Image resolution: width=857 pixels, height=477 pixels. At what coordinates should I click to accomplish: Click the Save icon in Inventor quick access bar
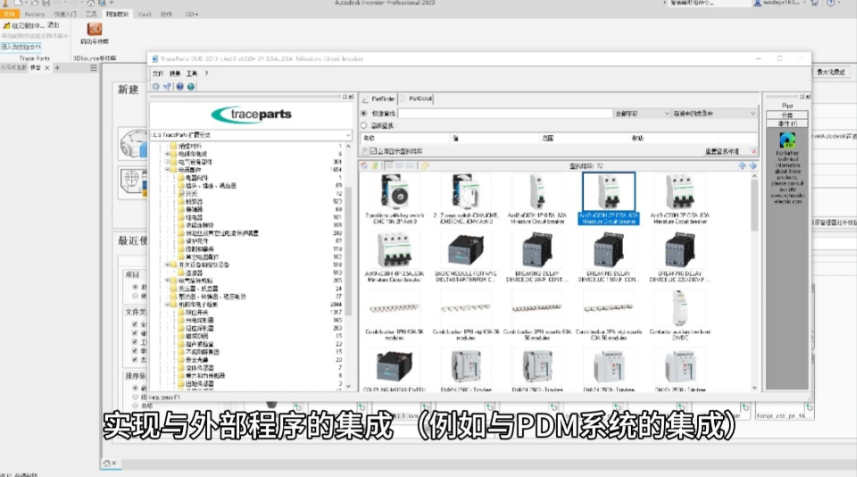pyautogui.click(x=46, y=3)
